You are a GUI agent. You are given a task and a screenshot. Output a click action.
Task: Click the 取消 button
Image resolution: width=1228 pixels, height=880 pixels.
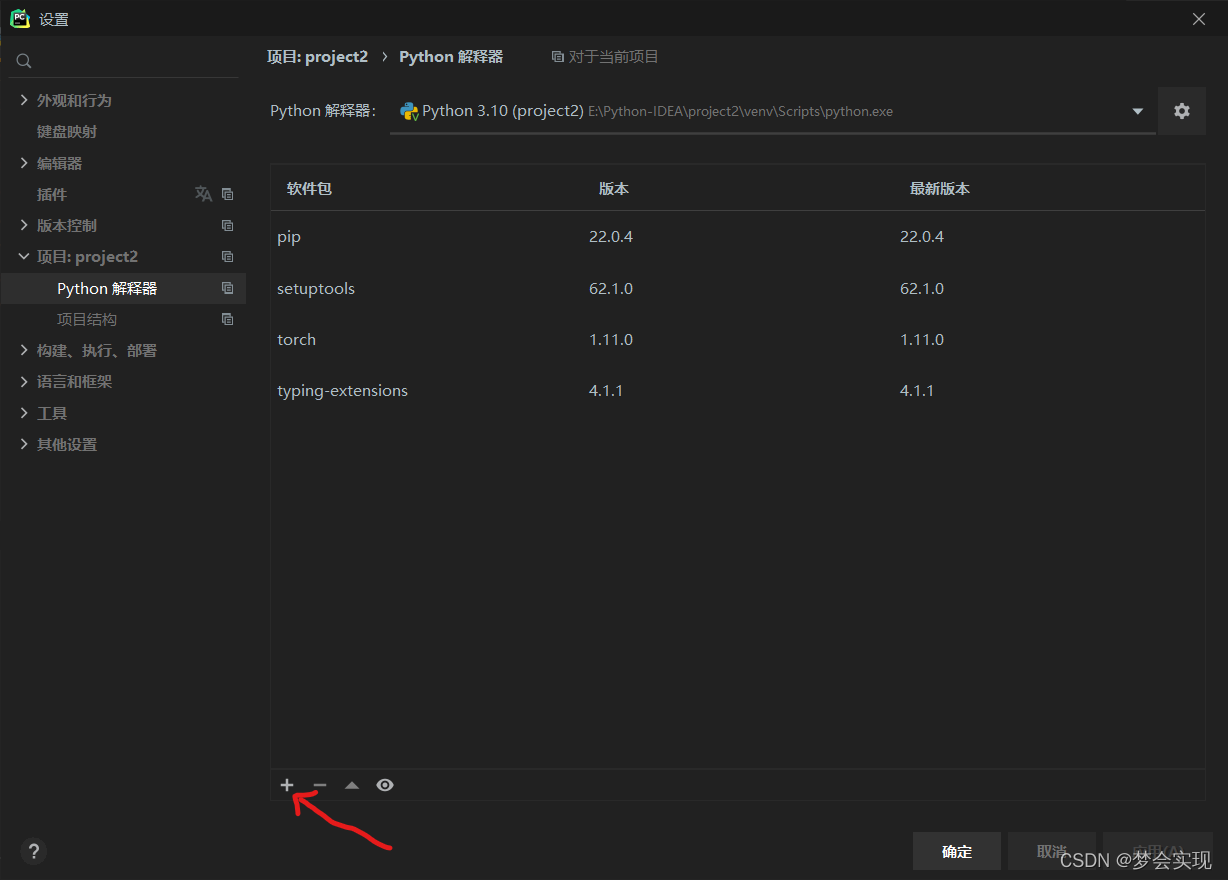click(1052, 851)
